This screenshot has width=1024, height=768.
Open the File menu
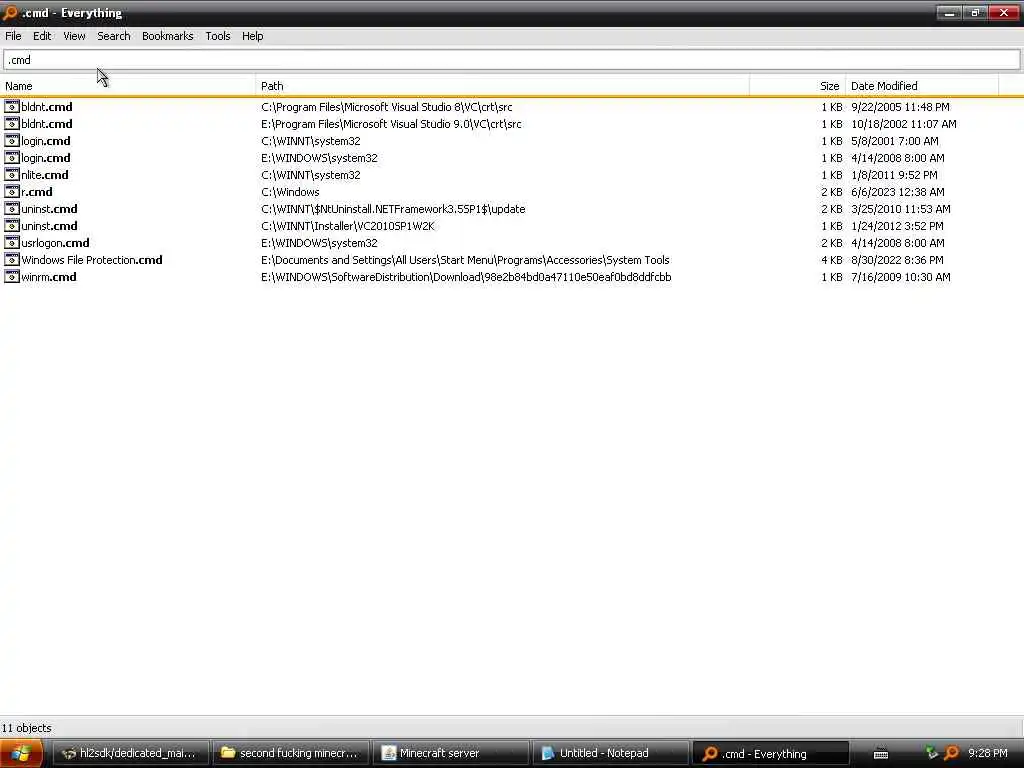pos(13,36)
